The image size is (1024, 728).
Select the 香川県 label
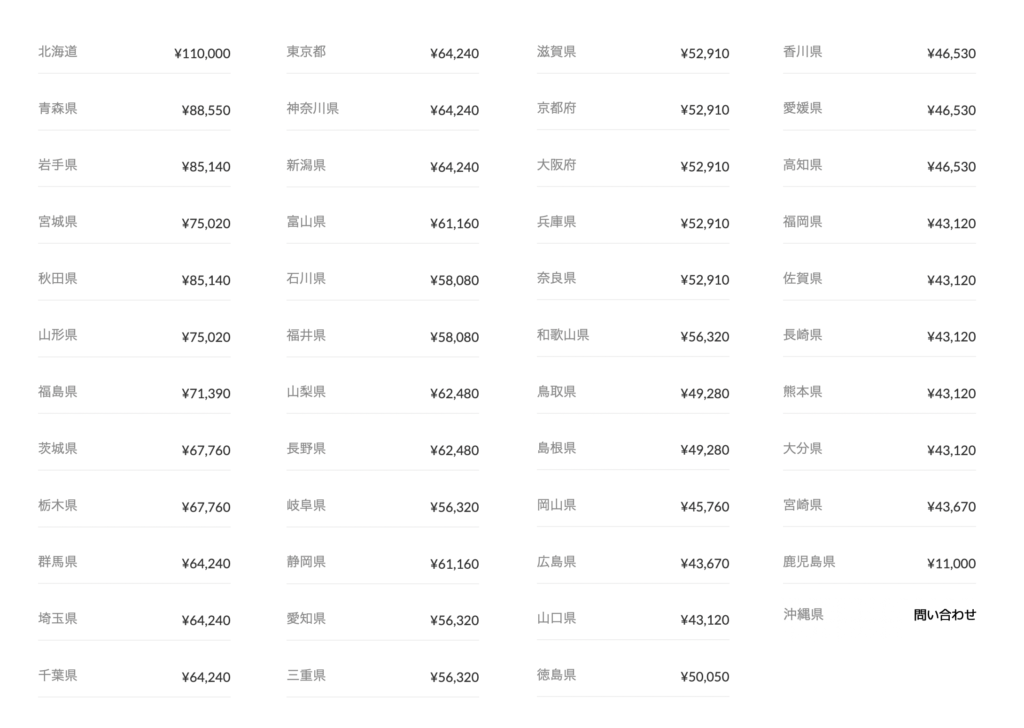coord(803,52)
